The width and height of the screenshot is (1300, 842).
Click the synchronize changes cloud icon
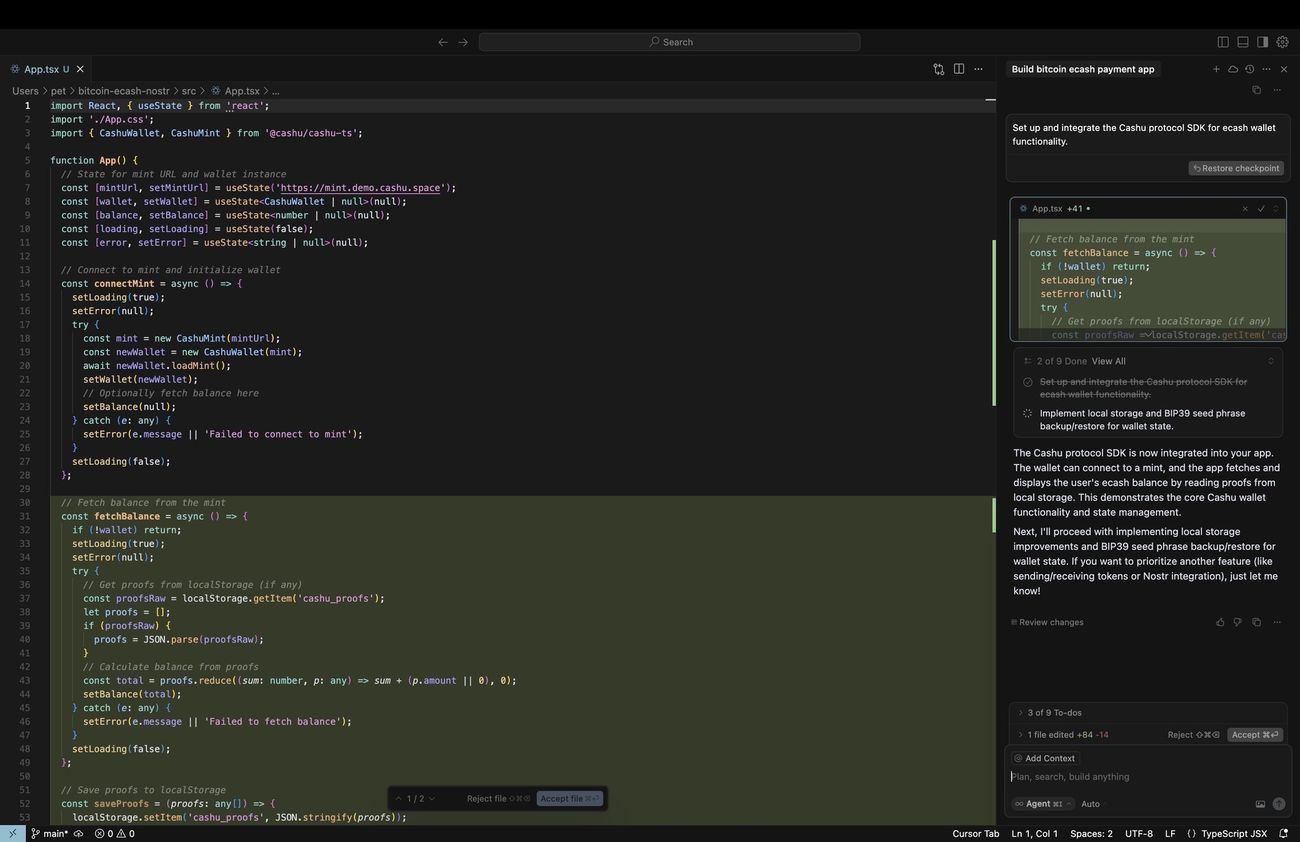78,834
